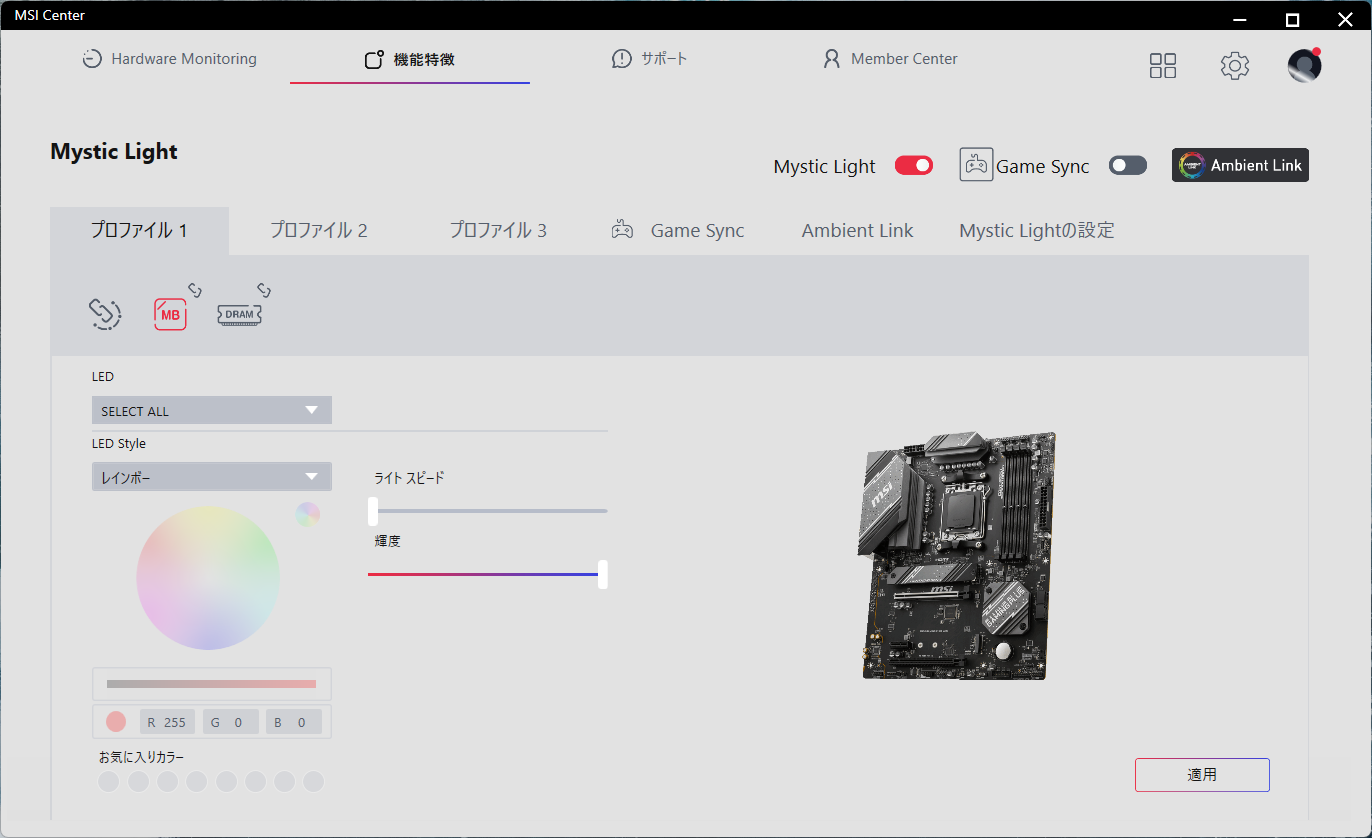This screenshot has width=1372, height=838.
Task: Click the sync-all-devices chain icon
Action: [x=105, y=314]
